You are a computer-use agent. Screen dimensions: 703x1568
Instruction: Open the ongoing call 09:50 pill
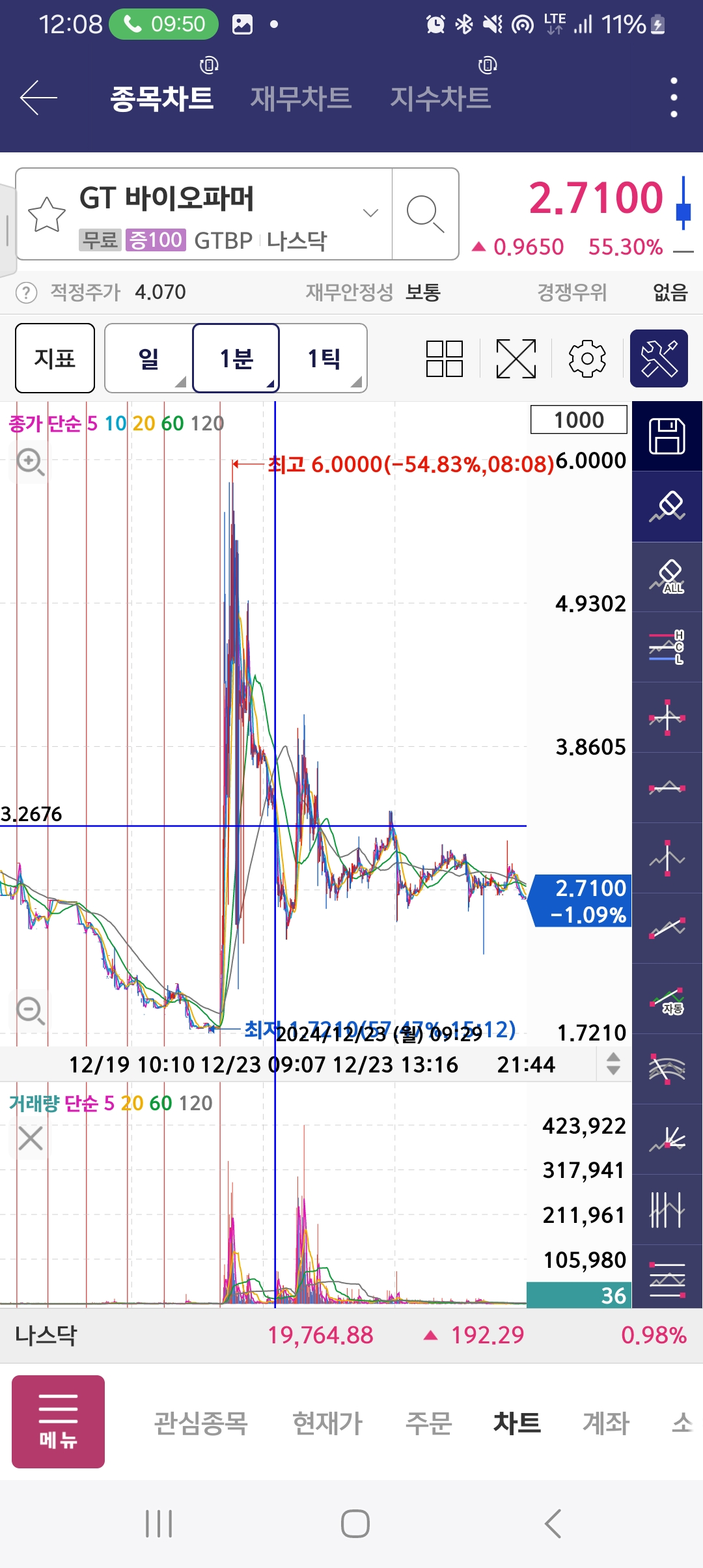click(163, 25)
